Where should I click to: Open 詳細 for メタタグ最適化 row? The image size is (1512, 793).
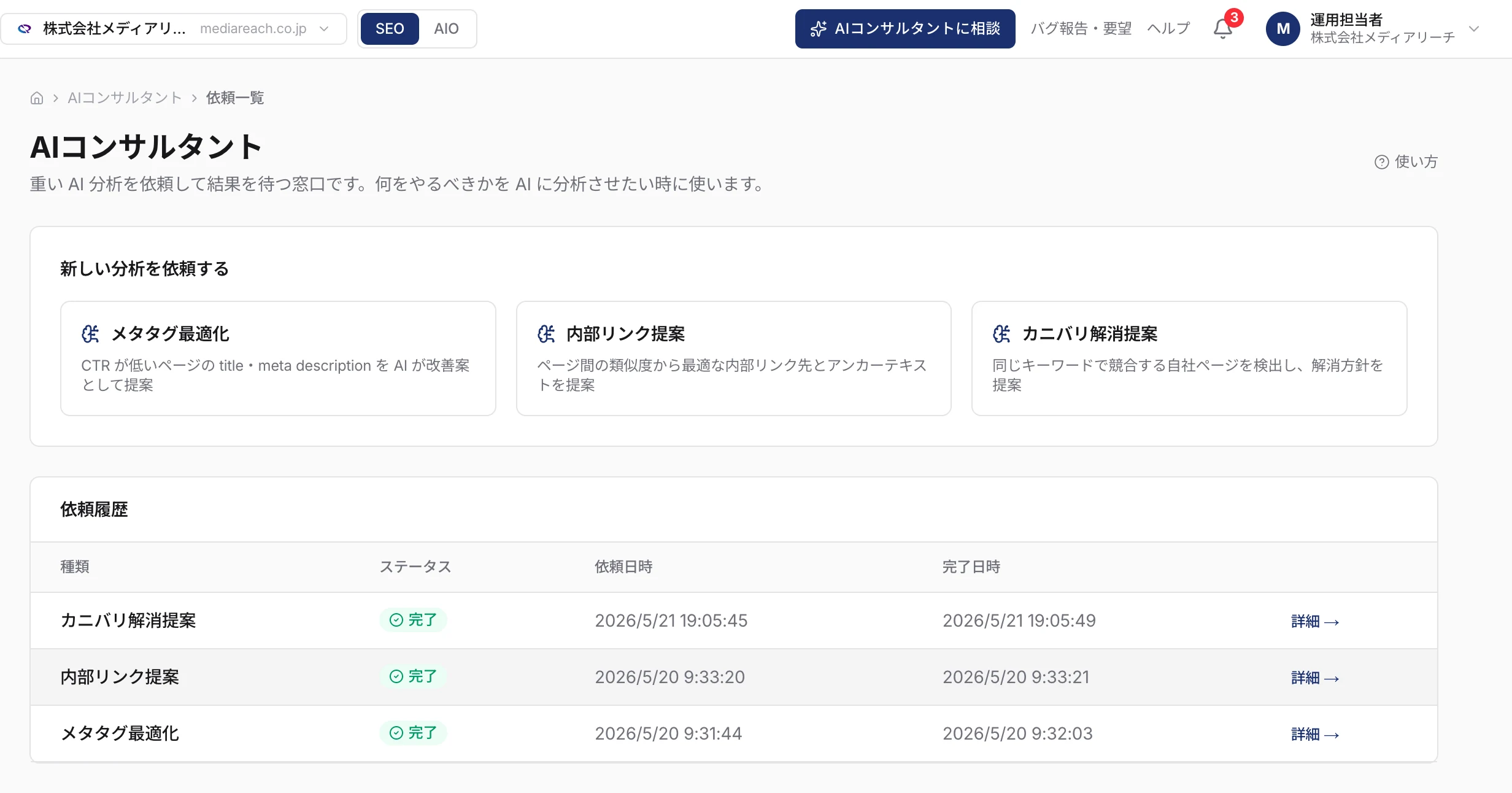click(x=1315, y=735)
